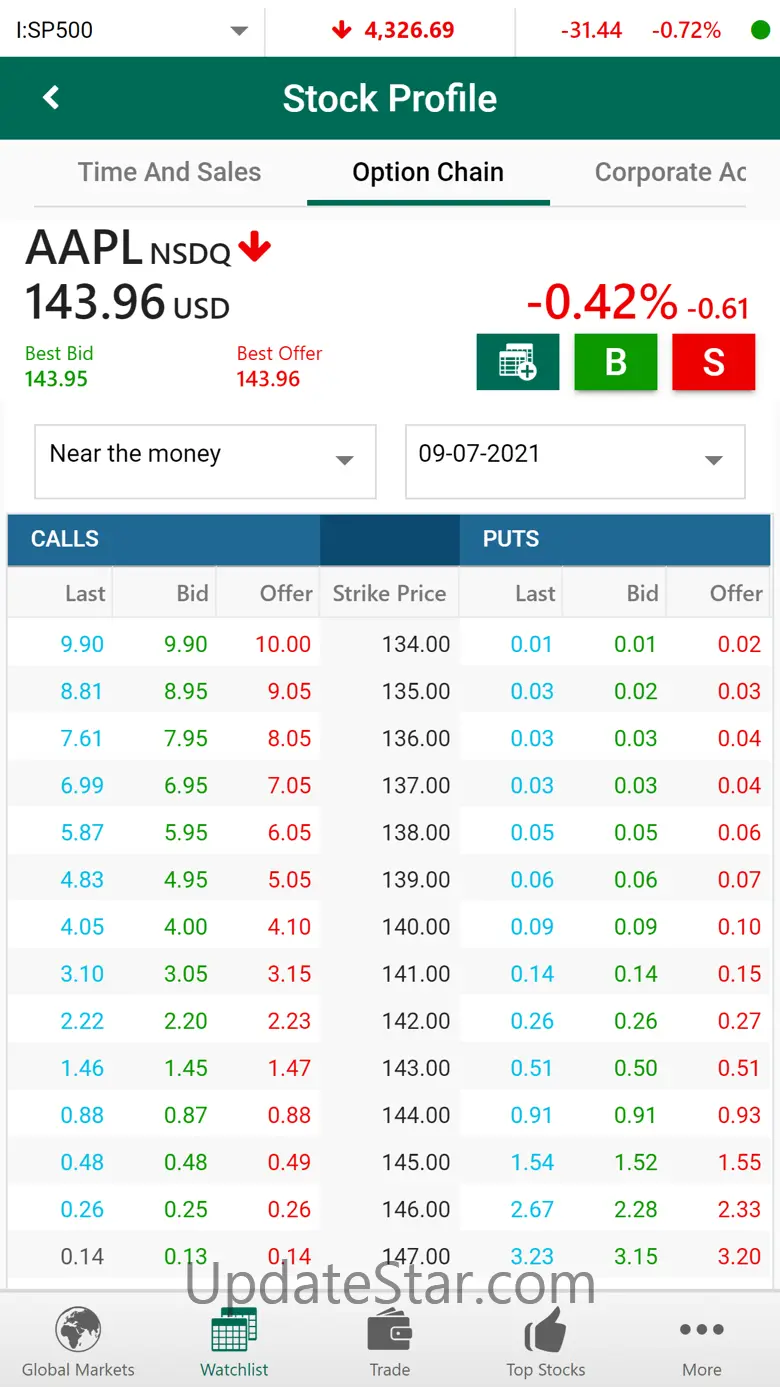Select the Option Chain tab
Viewport: 780px width, 1387px height.
tap(428, 172)
